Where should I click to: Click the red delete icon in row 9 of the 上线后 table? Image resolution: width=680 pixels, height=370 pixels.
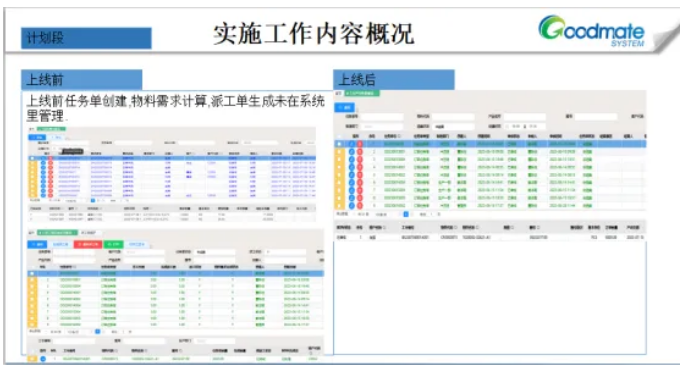(x=360, y=206)
